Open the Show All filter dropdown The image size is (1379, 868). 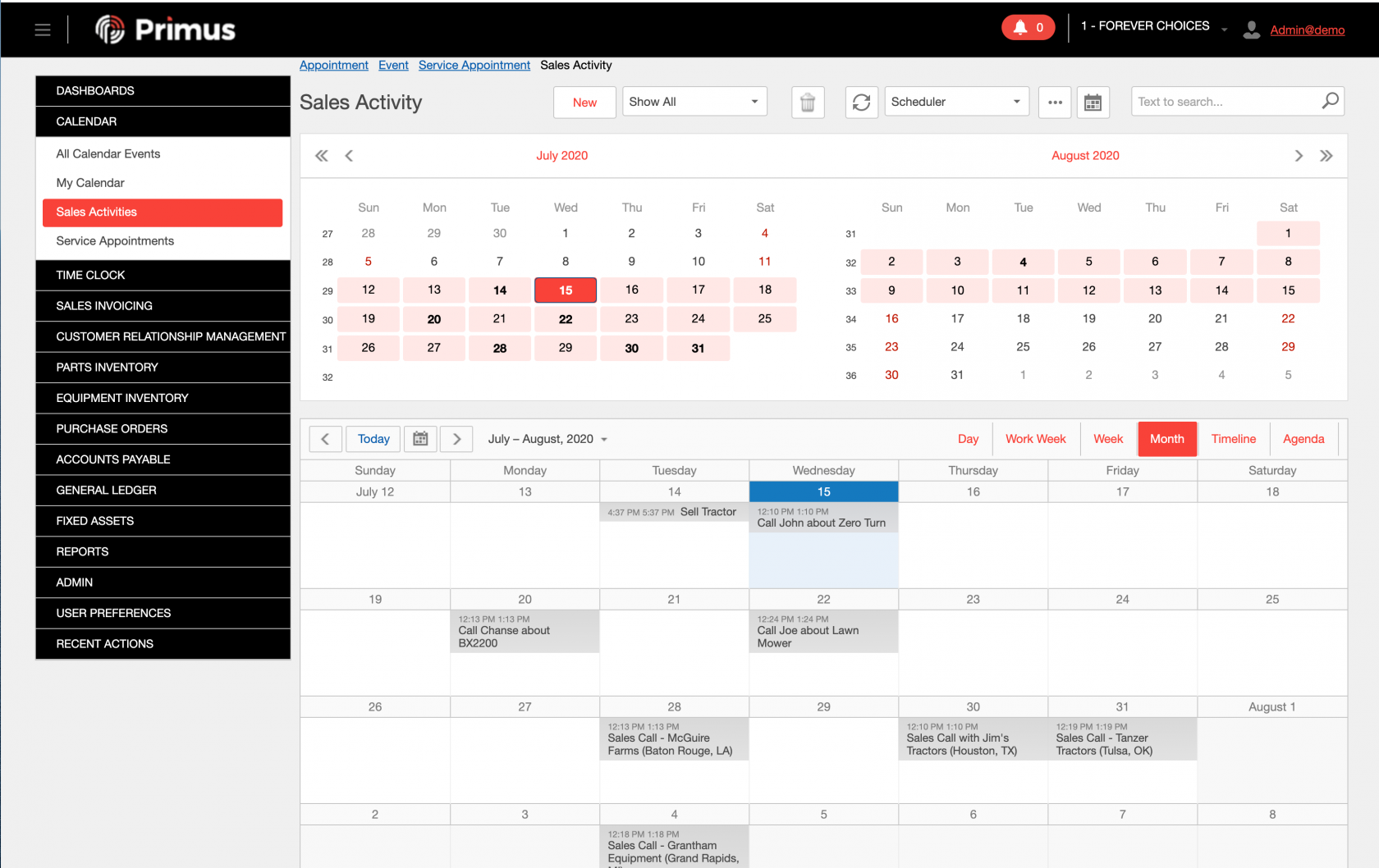pos(694,102)
